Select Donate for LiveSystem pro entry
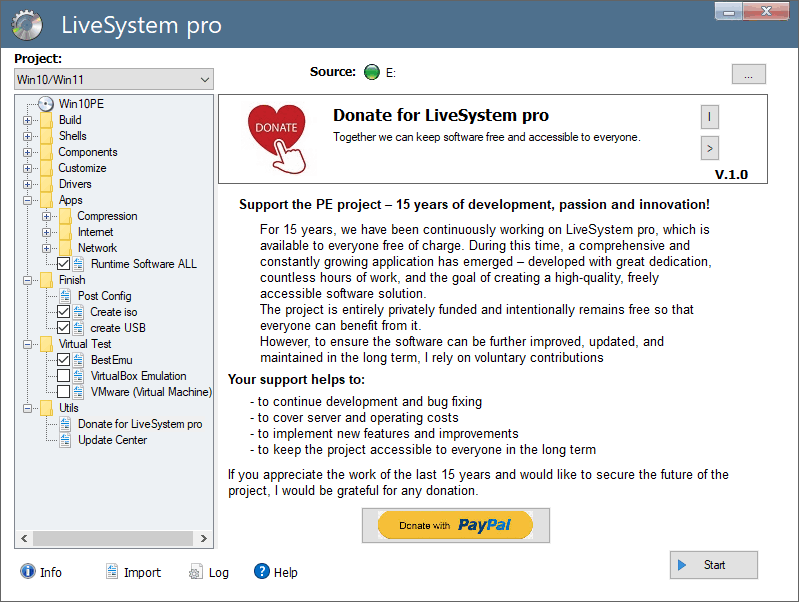The image size is (799, 602). click(139, 424)
